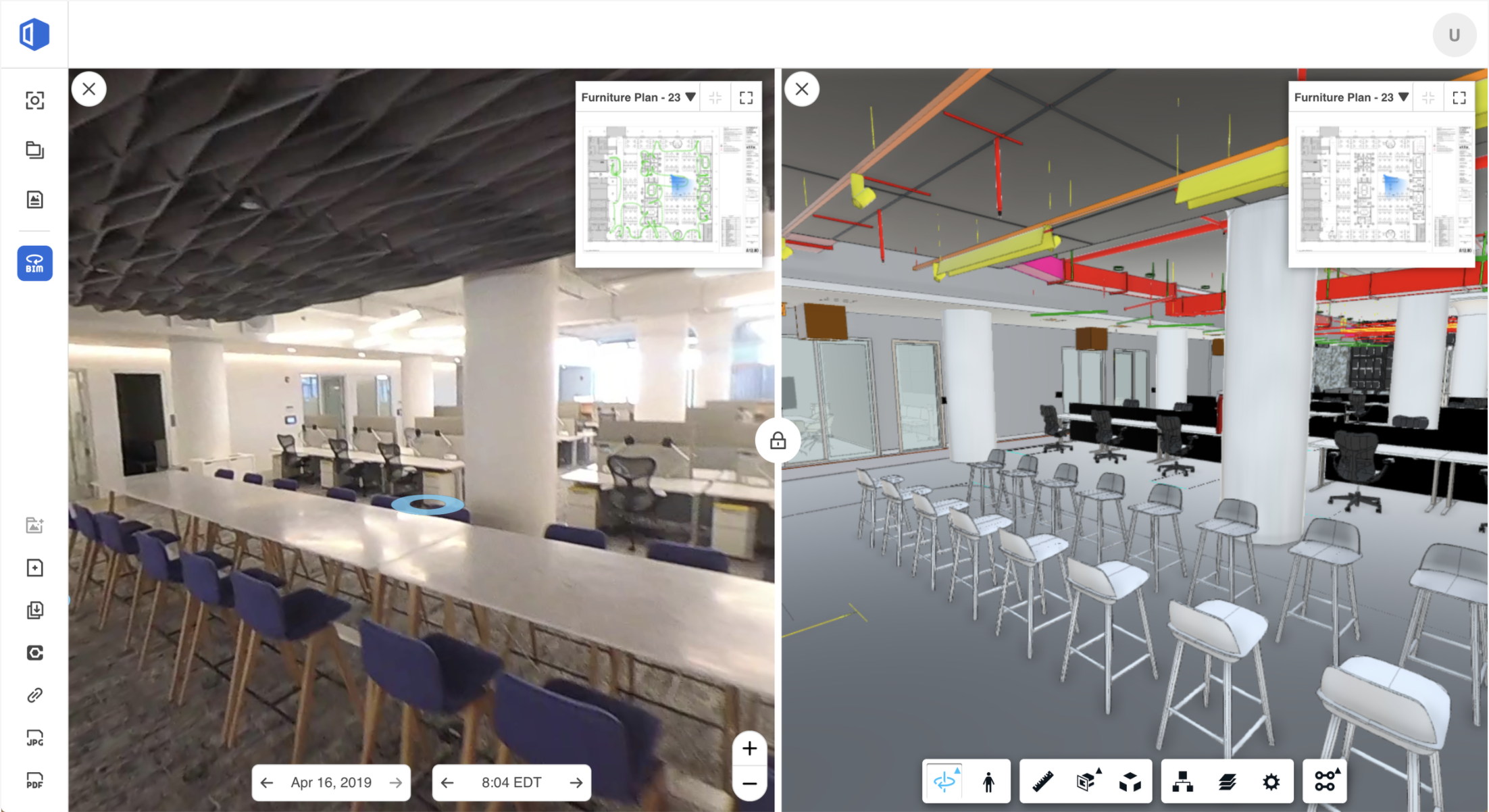The image size is (1489, 812).
Task: Expand the Section Analysis tool options
Action: 1087,782
